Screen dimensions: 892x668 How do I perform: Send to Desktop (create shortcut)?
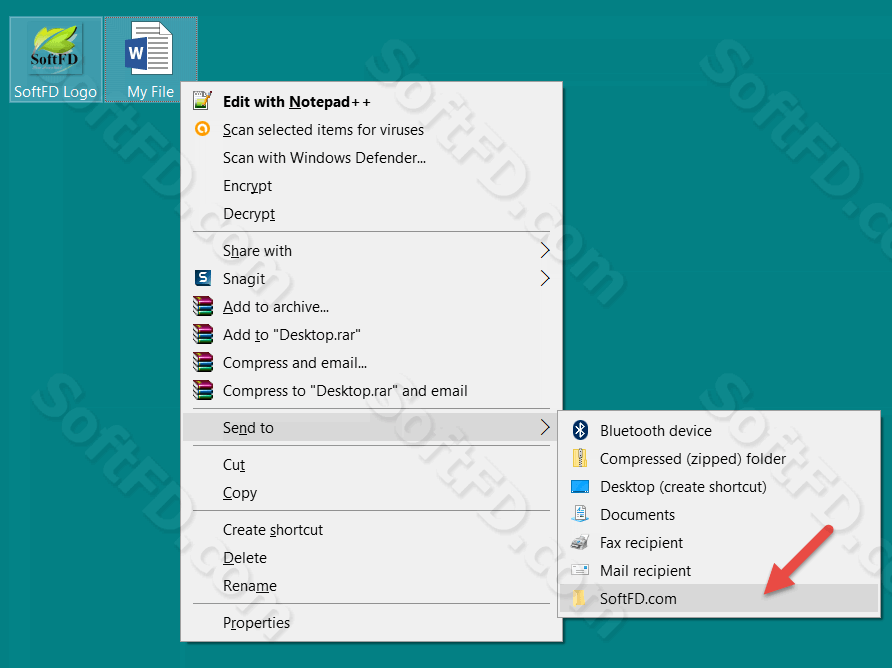click(x=719, y=486)
